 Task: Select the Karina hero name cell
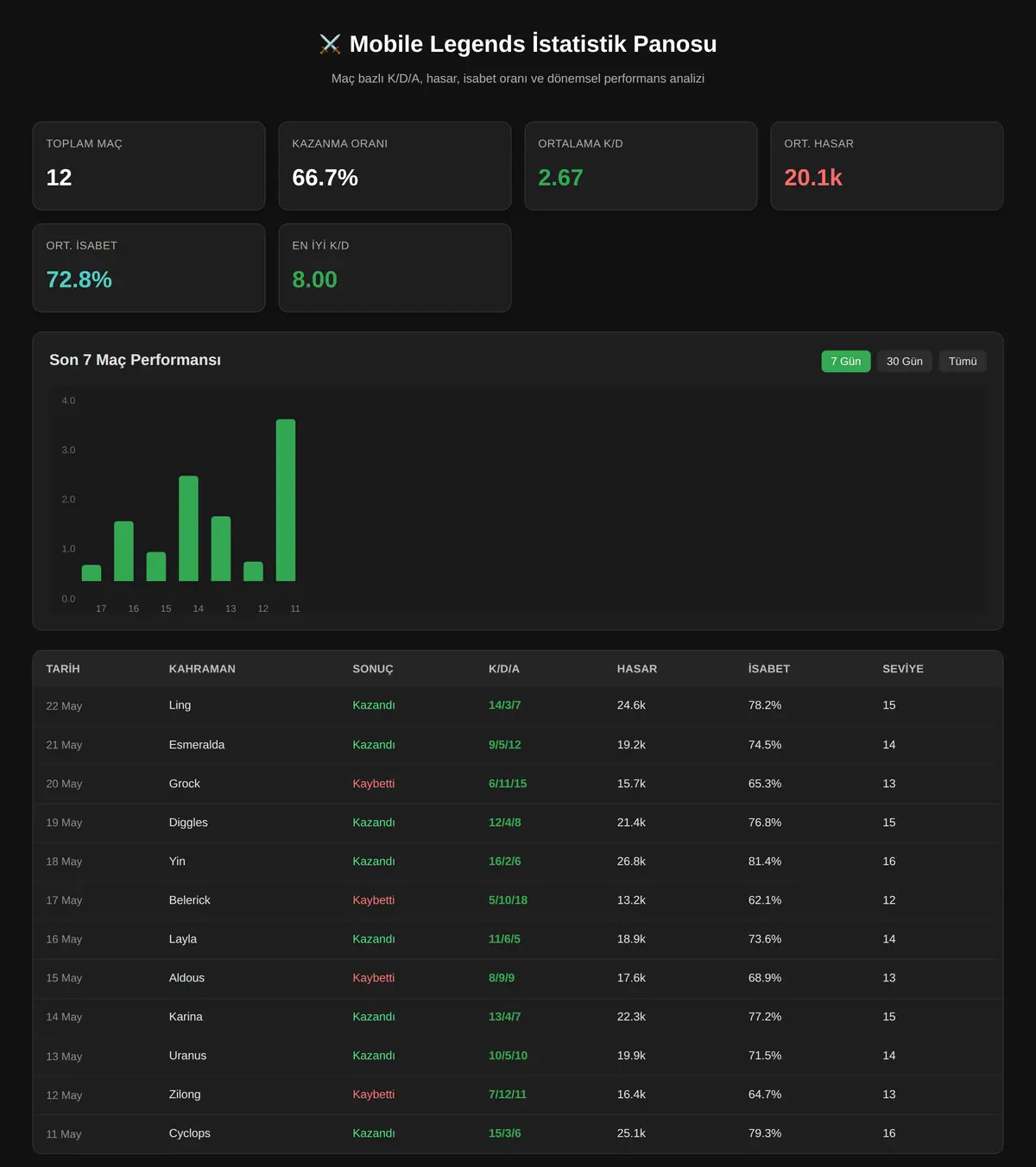point(186,1017)
